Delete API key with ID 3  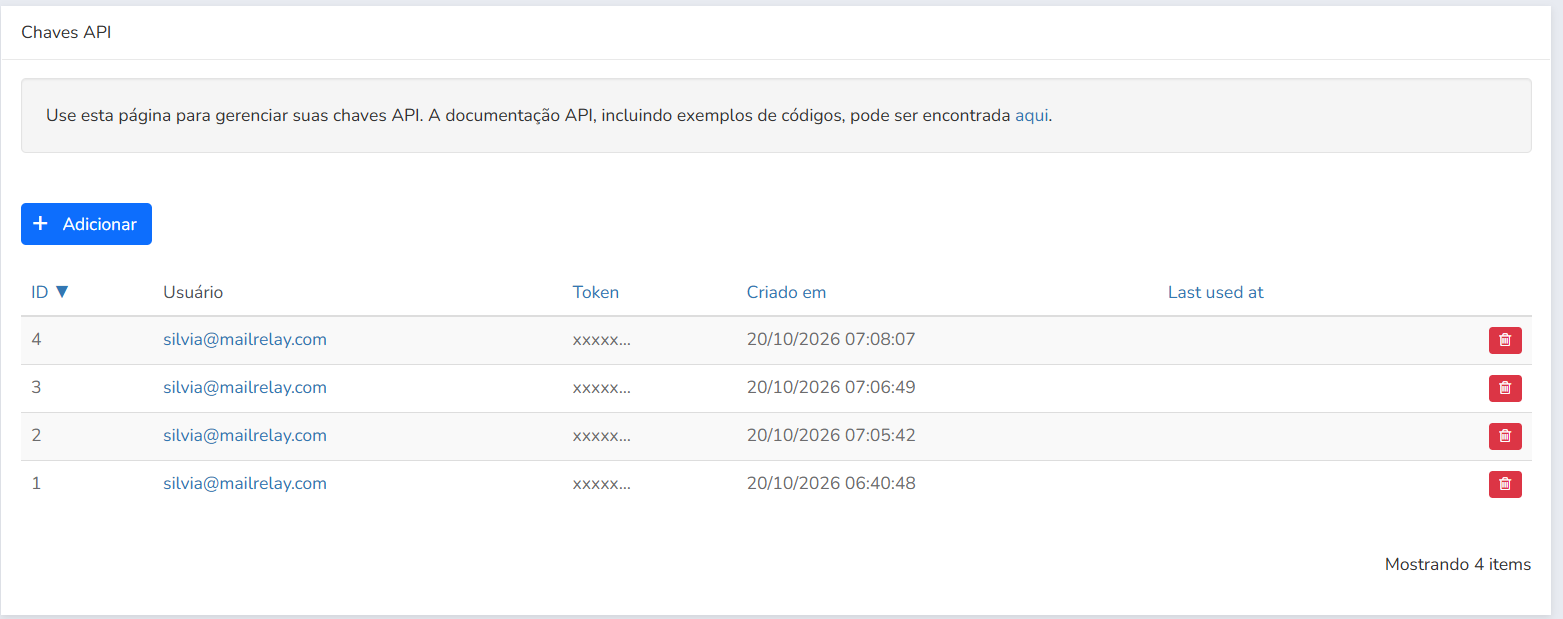click(1505, 388)
